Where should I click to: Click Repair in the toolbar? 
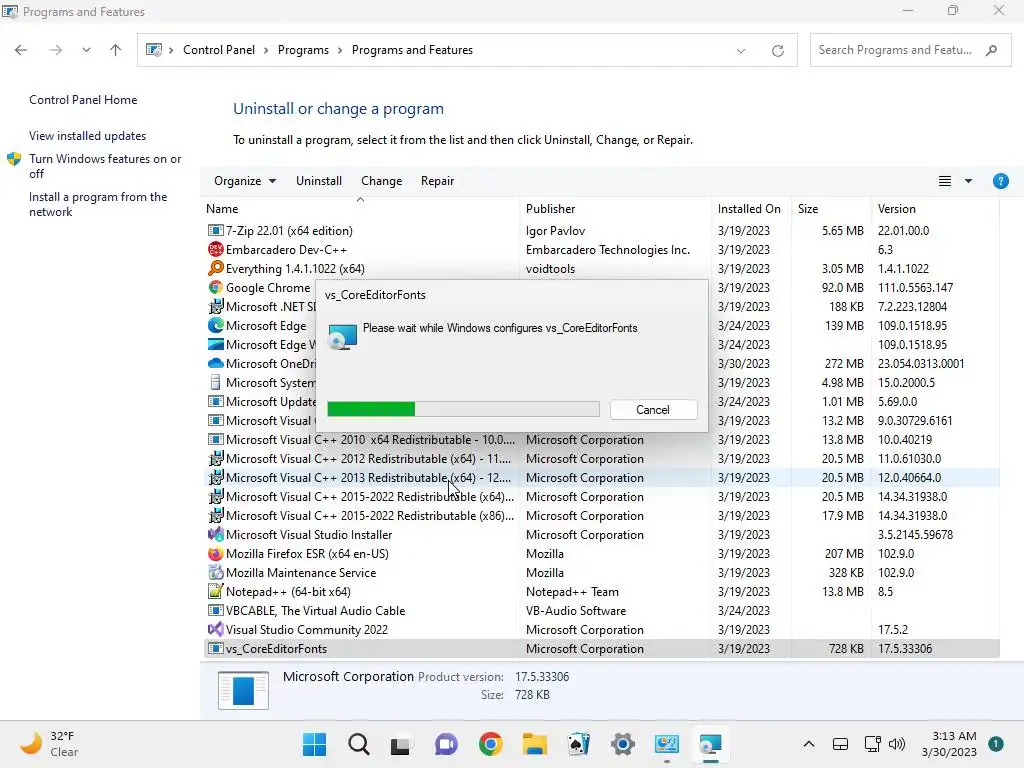tap(437, 181)
